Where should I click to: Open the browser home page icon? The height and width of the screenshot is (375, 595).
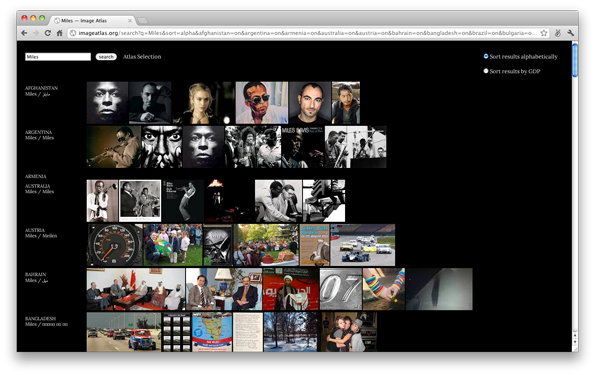pyautogui.click(x=60, y=33)
